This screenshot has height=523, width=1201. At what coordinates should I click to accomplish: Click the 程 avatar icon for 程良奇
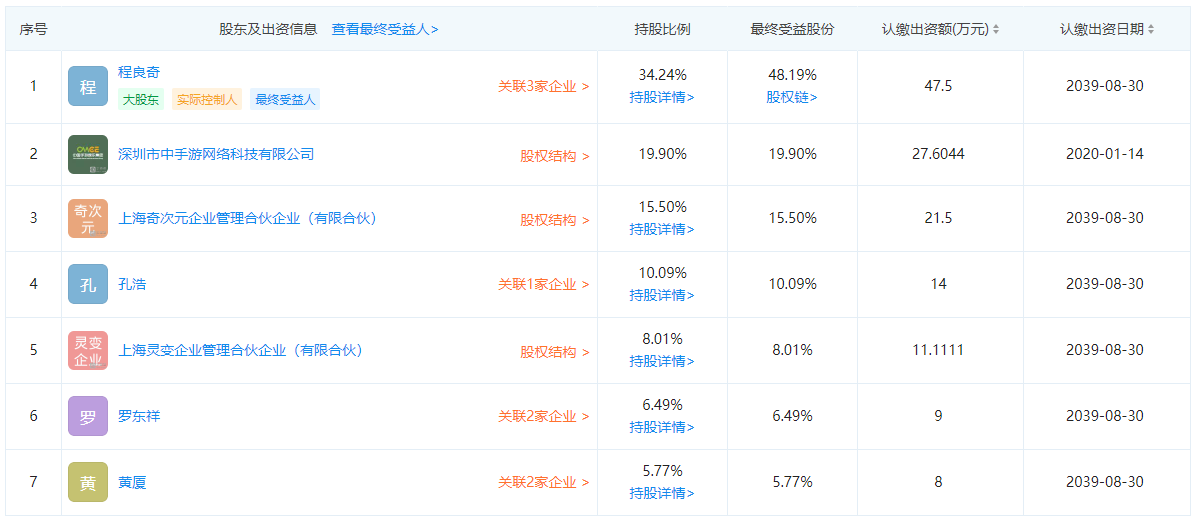(x=88, y=87)
